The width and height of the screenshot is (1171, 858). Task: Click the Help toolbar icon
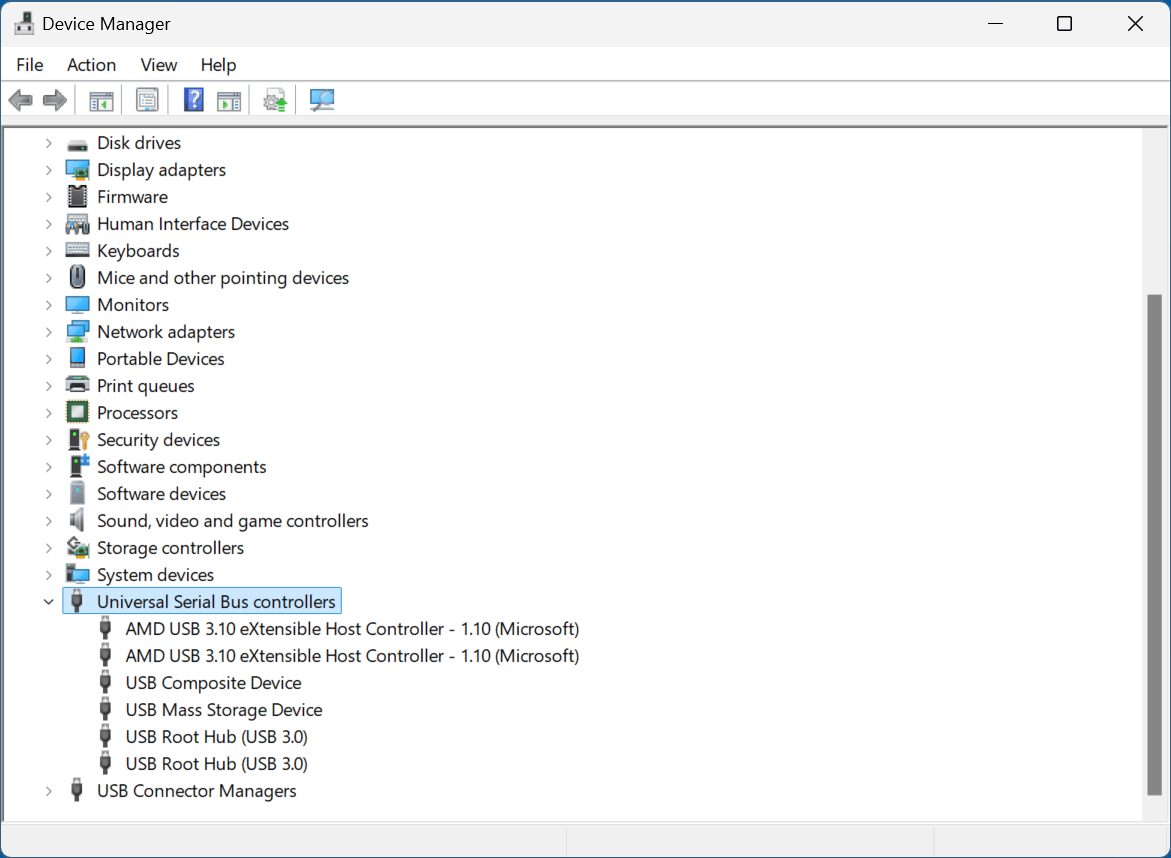click(x=193, y=99)
